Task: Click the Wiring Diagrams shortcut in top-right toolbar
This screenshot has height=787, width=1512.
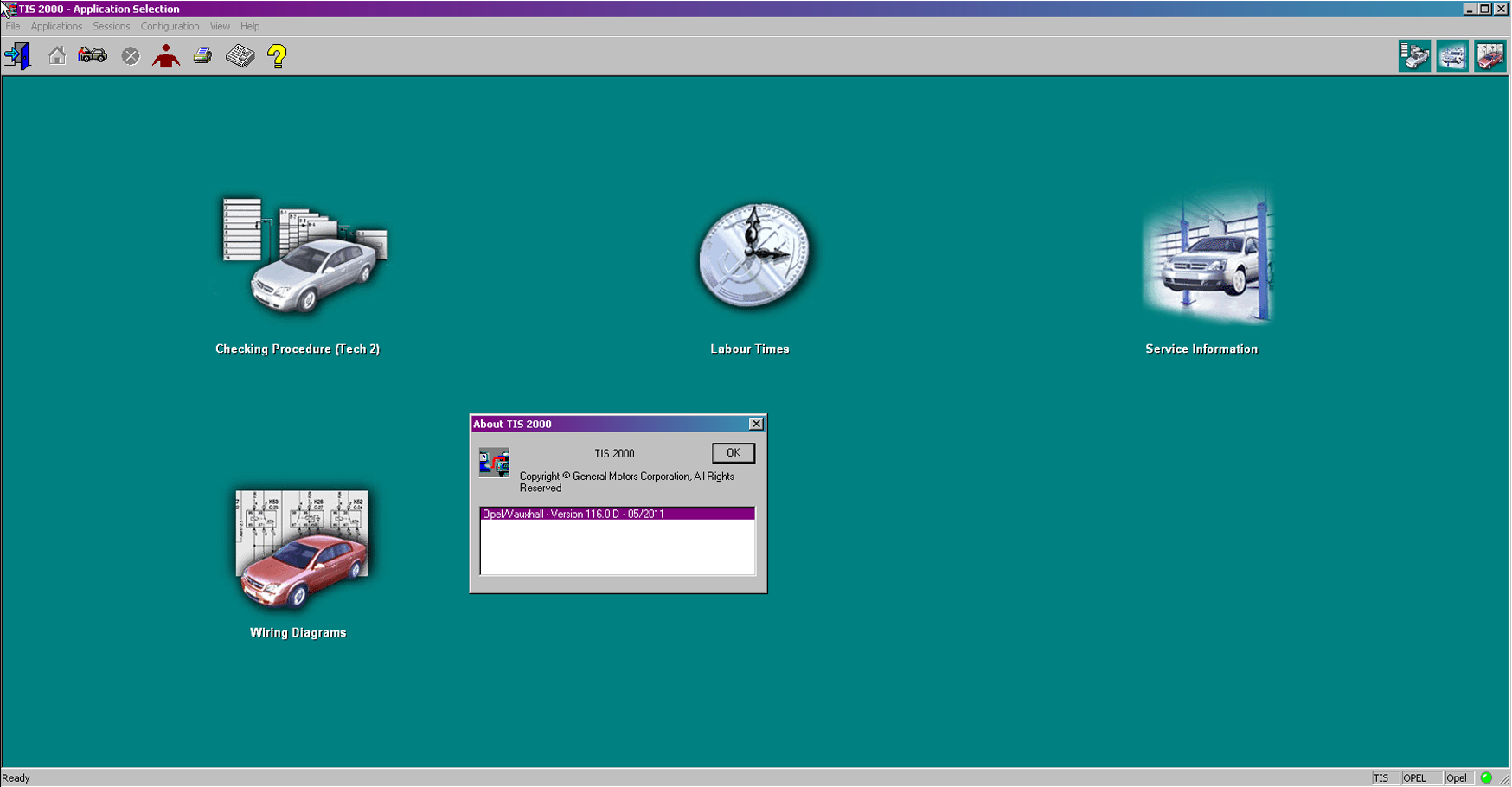Action: [1490, 56]
